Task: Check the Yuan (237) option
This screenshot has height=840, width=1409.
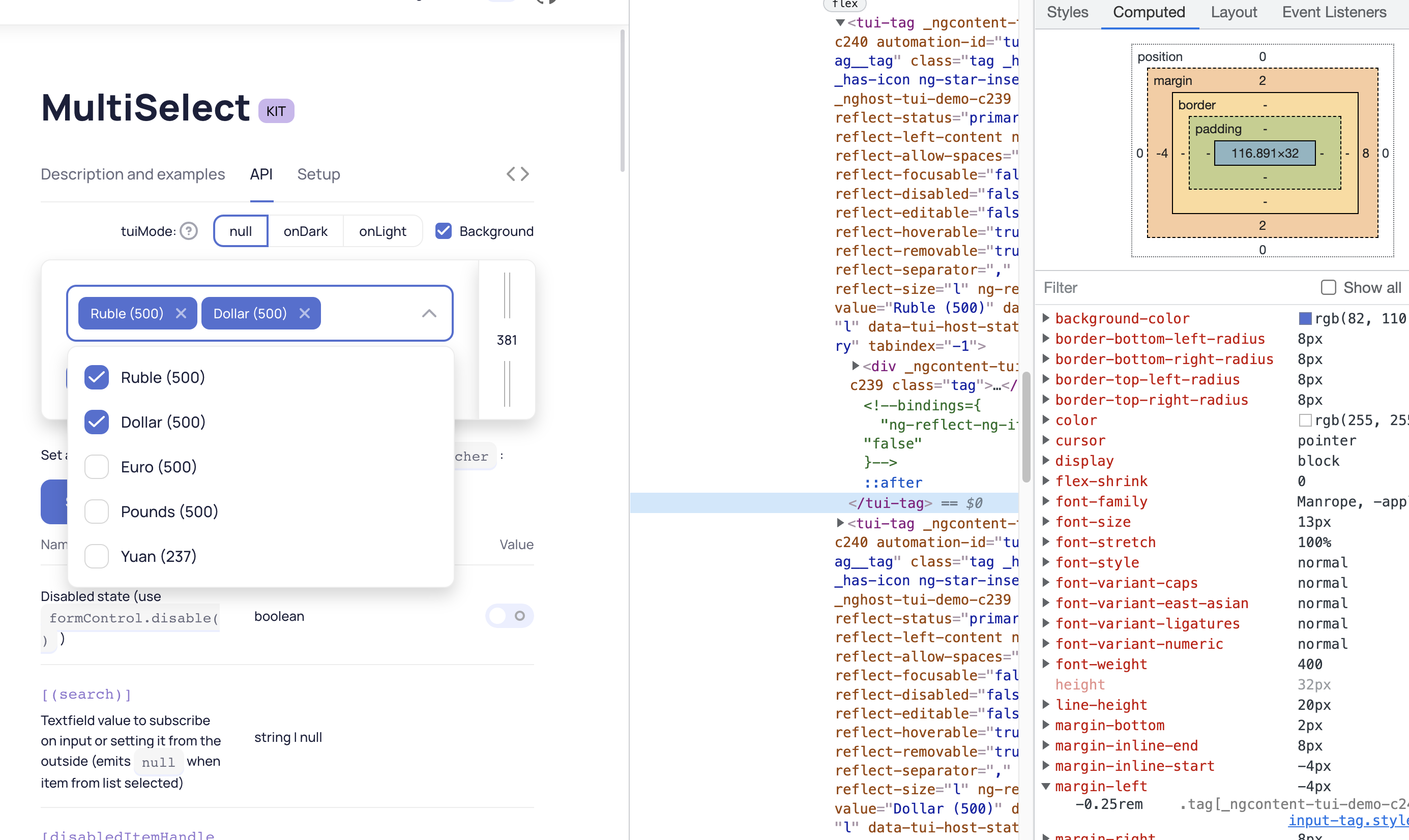Action: point(97,556)
